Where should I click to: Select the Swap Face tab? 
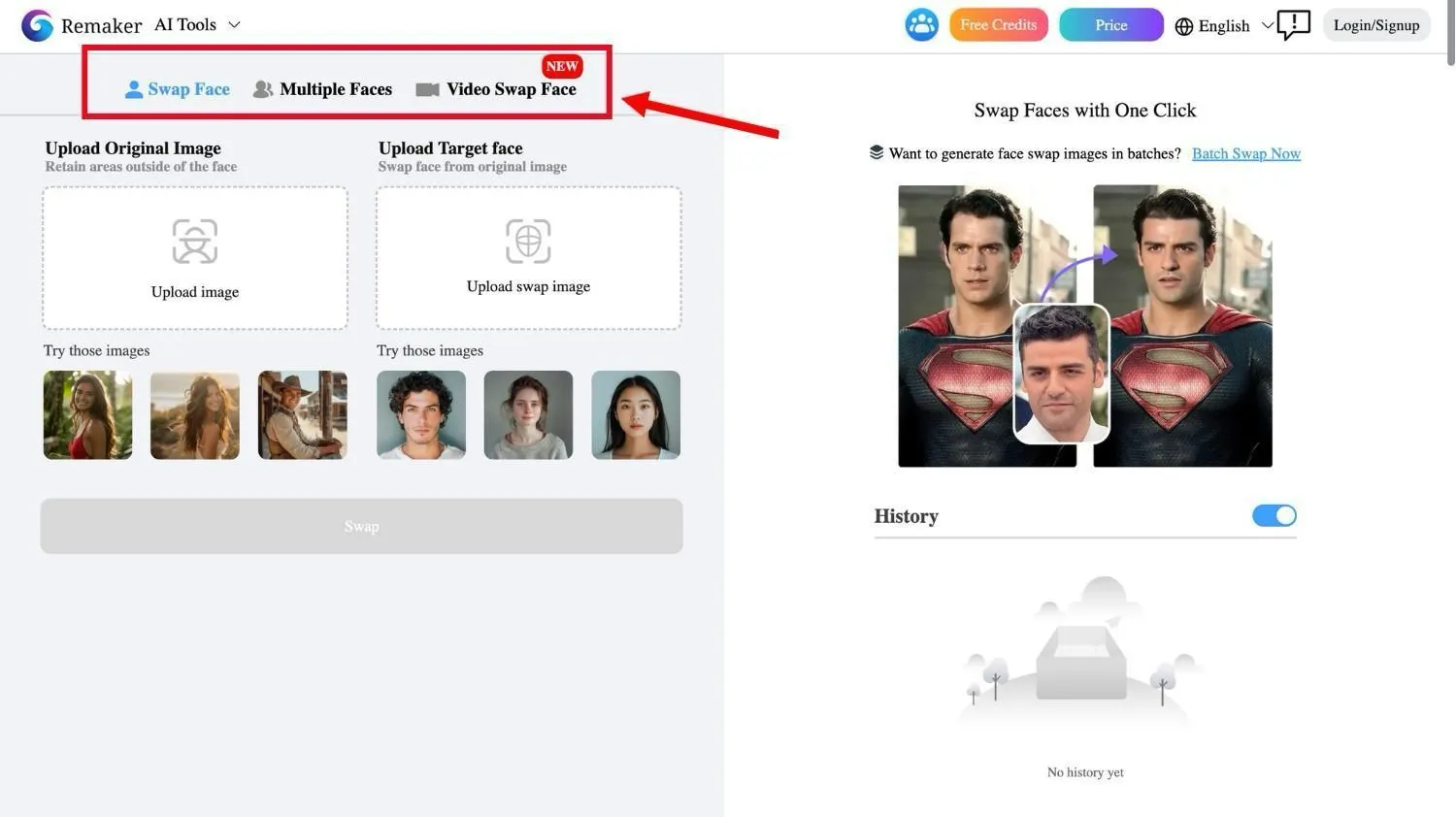coord(178,89)
